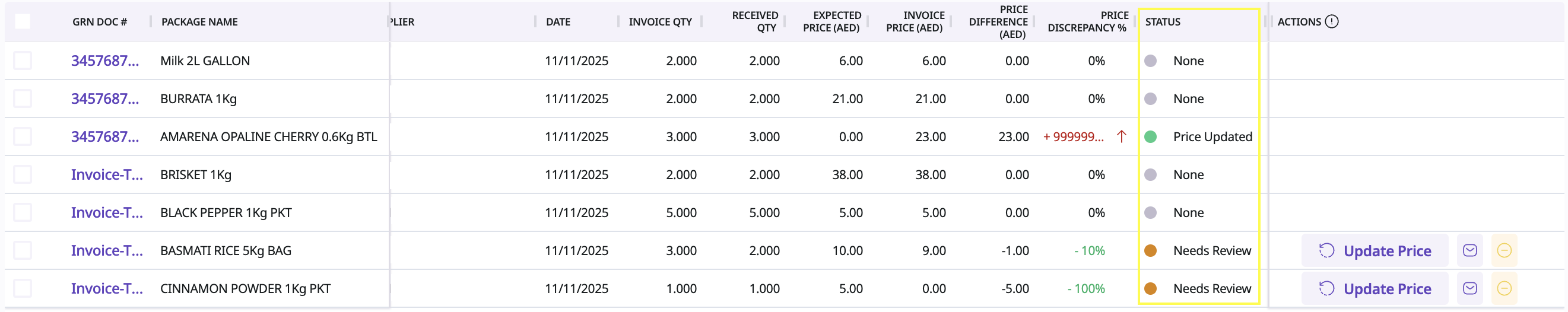Viewport: 1568px width, 312px height.
Task: Click the Actions column info icon
Action: 1332,22
